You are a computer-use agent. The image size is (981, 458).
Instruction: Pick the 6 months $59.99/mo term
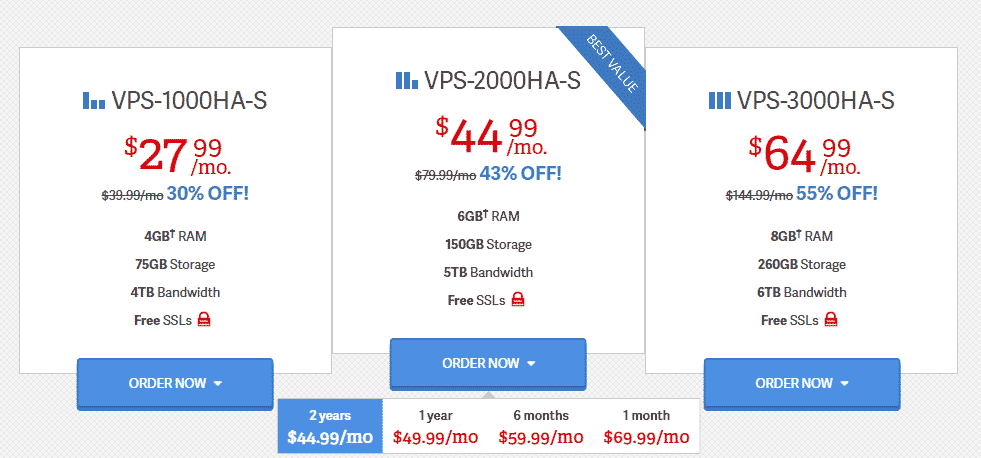pyautogui.click(x=541, y=426)
